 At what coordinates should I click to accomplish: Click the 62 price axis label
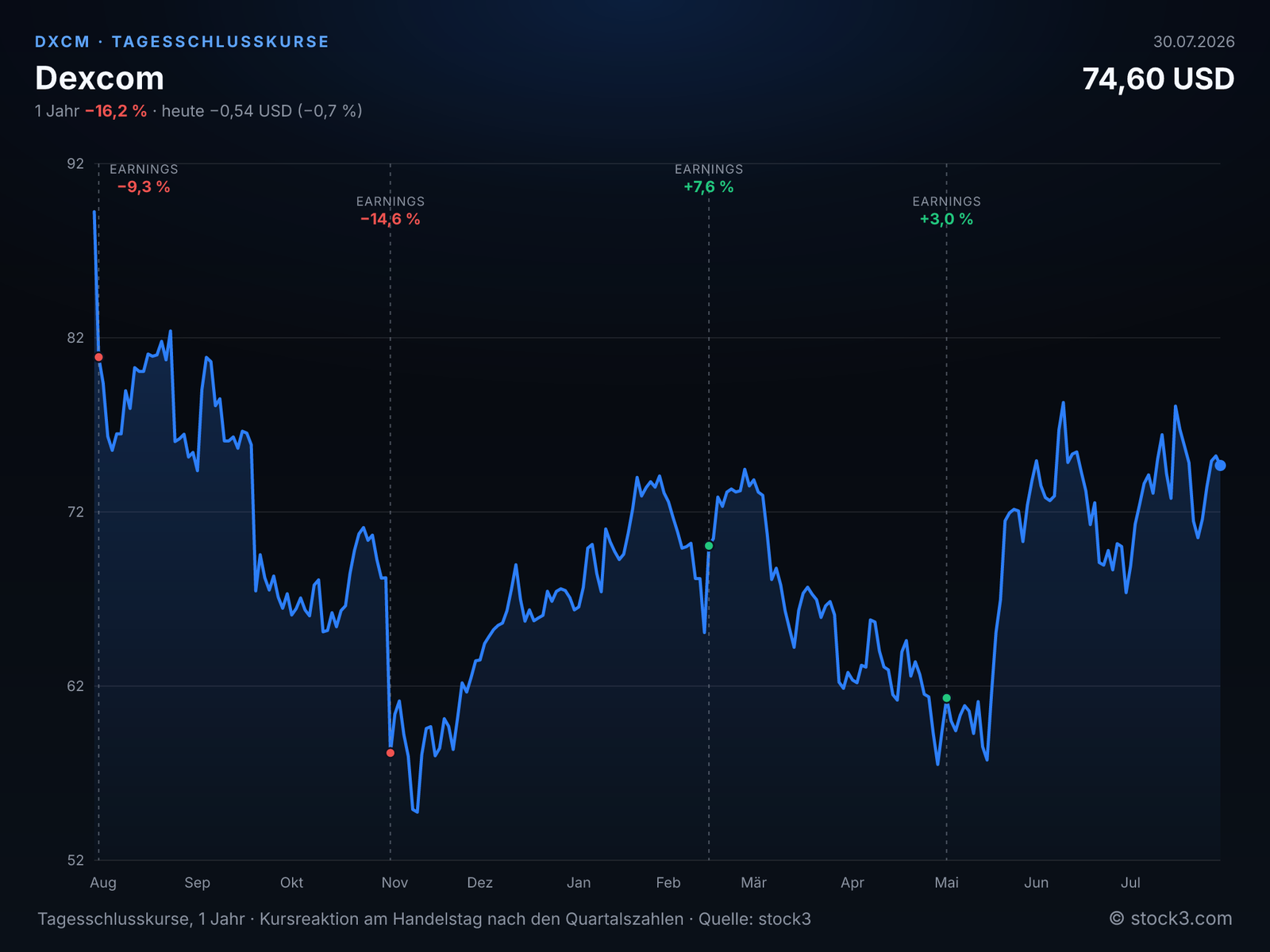75,686
